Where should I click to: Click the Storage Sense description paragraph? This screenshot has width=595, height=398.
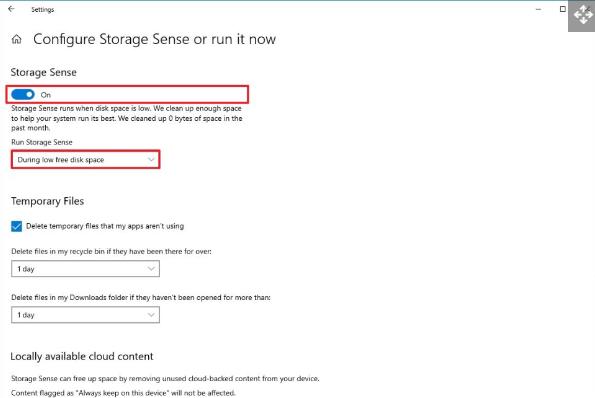[x=127, y=118]
